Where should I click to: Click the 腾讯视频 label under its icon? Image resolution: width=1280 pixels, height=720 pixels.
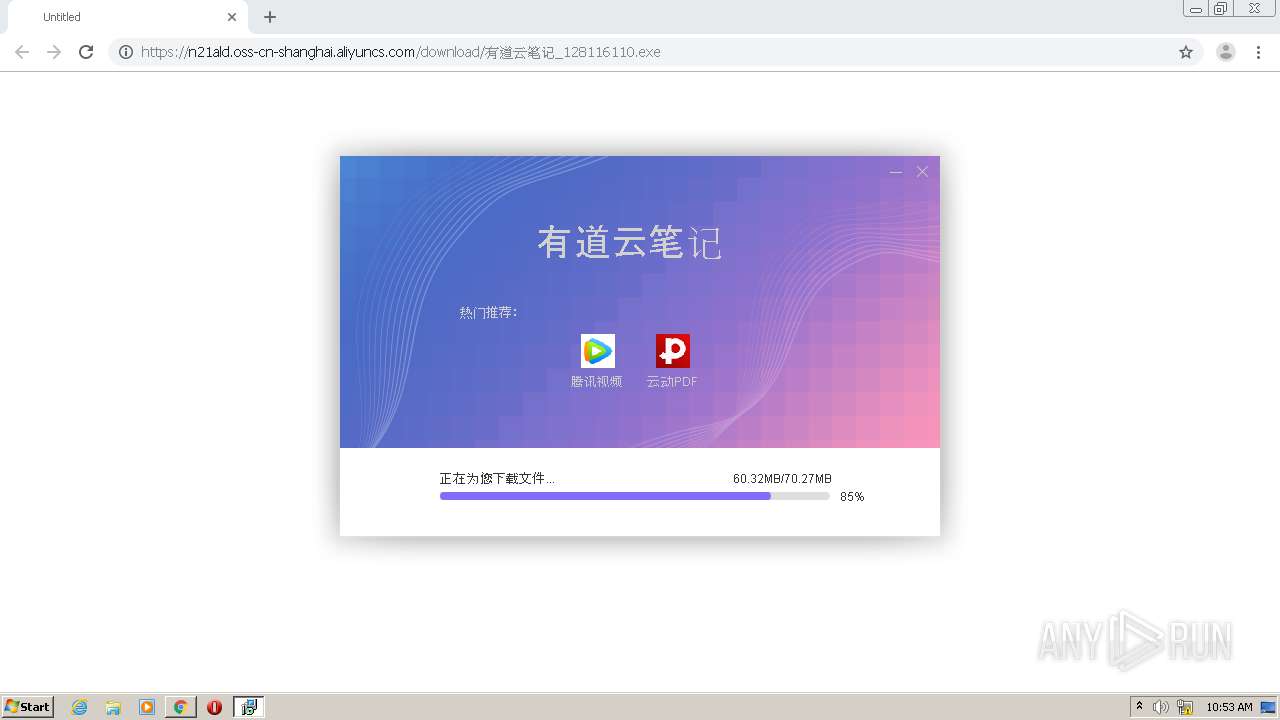597,382
